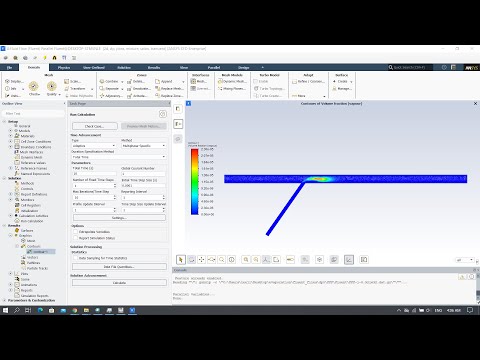
Task: Click the zones Delete ribbon item
Action: (136, 81)
